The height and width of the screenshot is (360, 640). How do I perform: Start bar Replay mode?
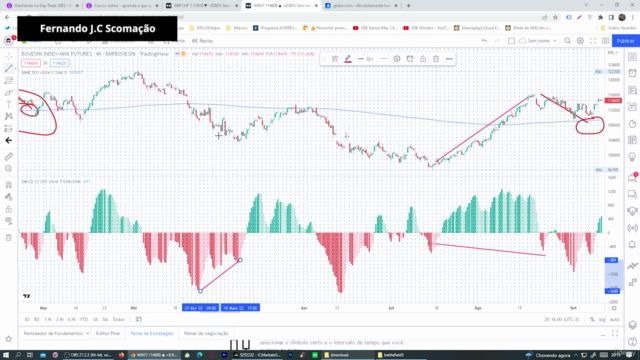[x=202, y=41]
